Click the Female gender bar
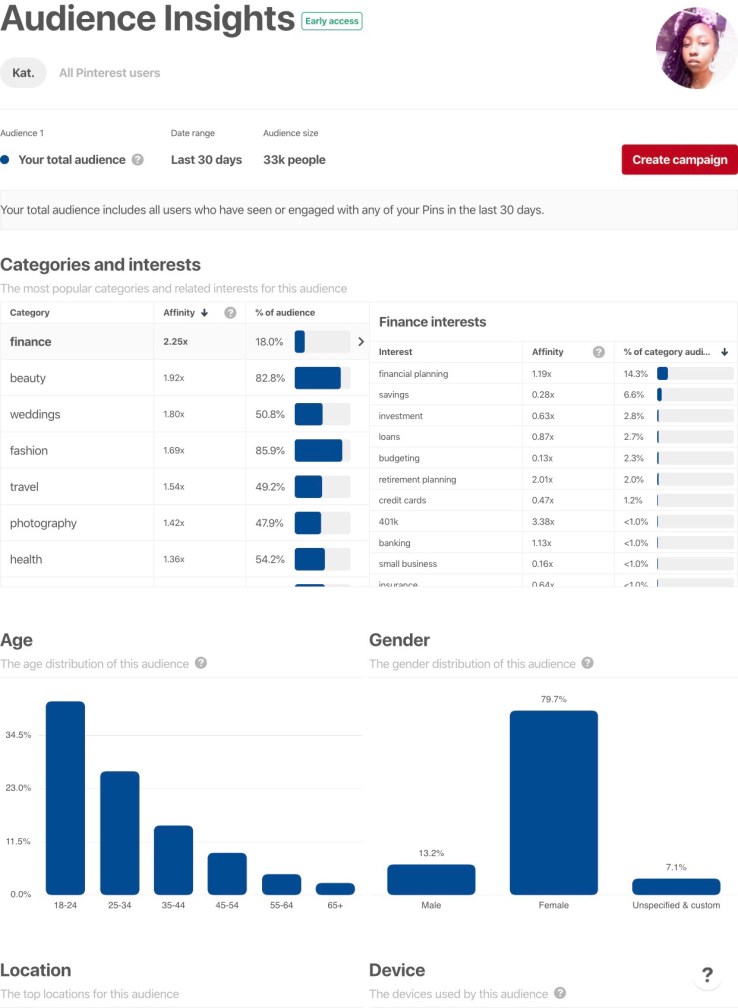 553,802
